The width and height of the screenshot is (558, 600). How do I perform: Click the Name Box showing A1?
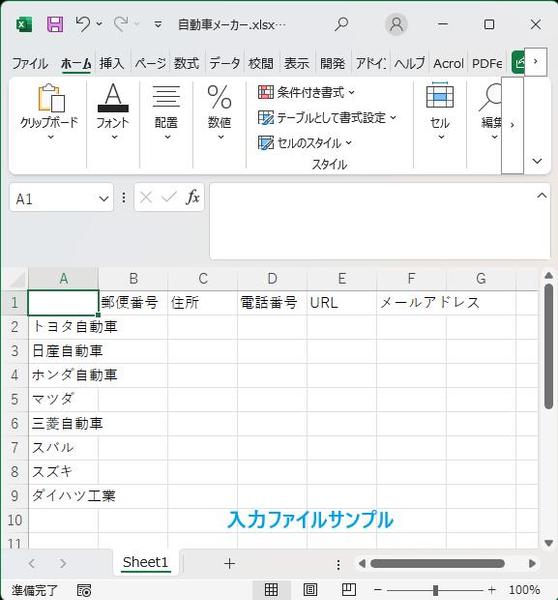54,198
